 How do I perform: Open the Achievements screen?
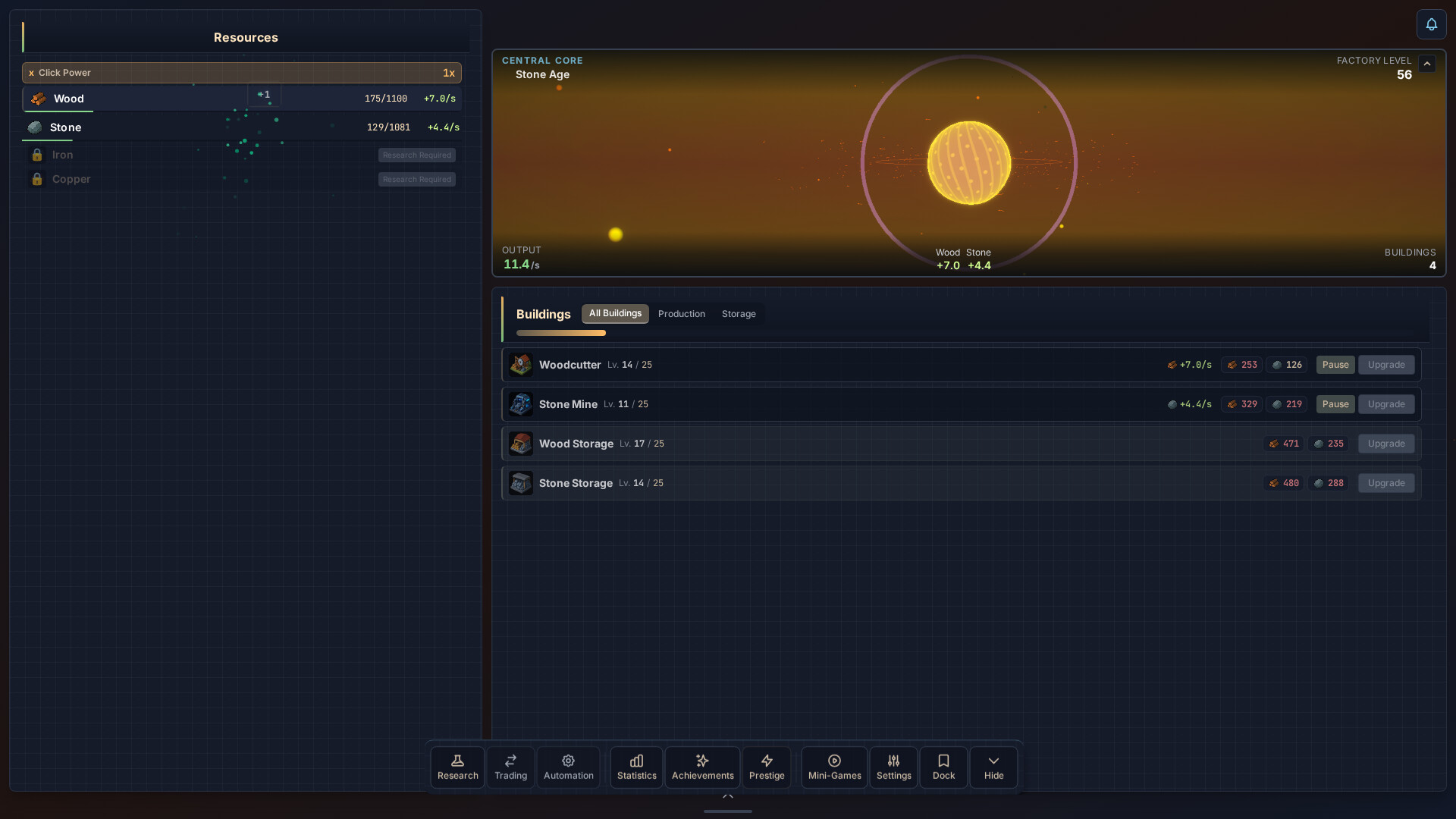click(702, 767)
